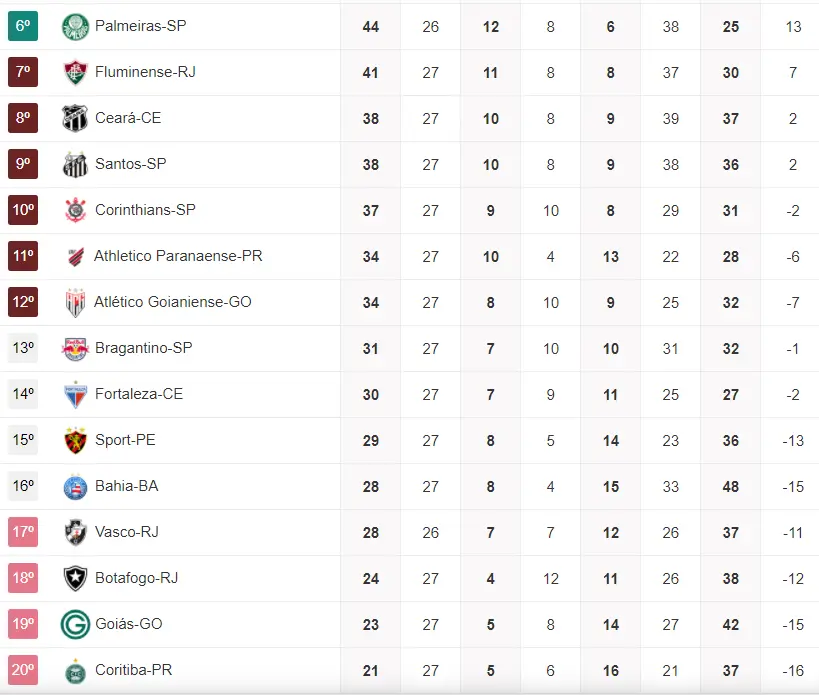Click the Bragantino Red Bull crest icon
The image size is (819, 695).
(75, 348)
